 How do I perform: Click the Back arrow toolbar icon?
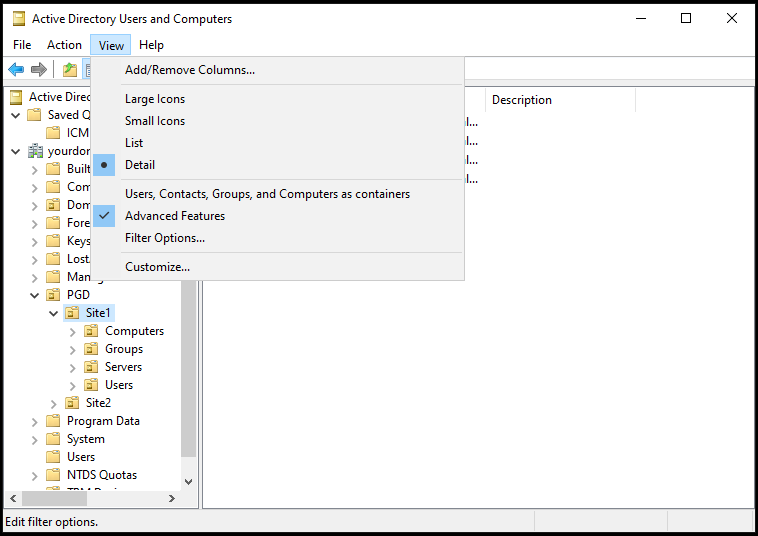(16, 70)
